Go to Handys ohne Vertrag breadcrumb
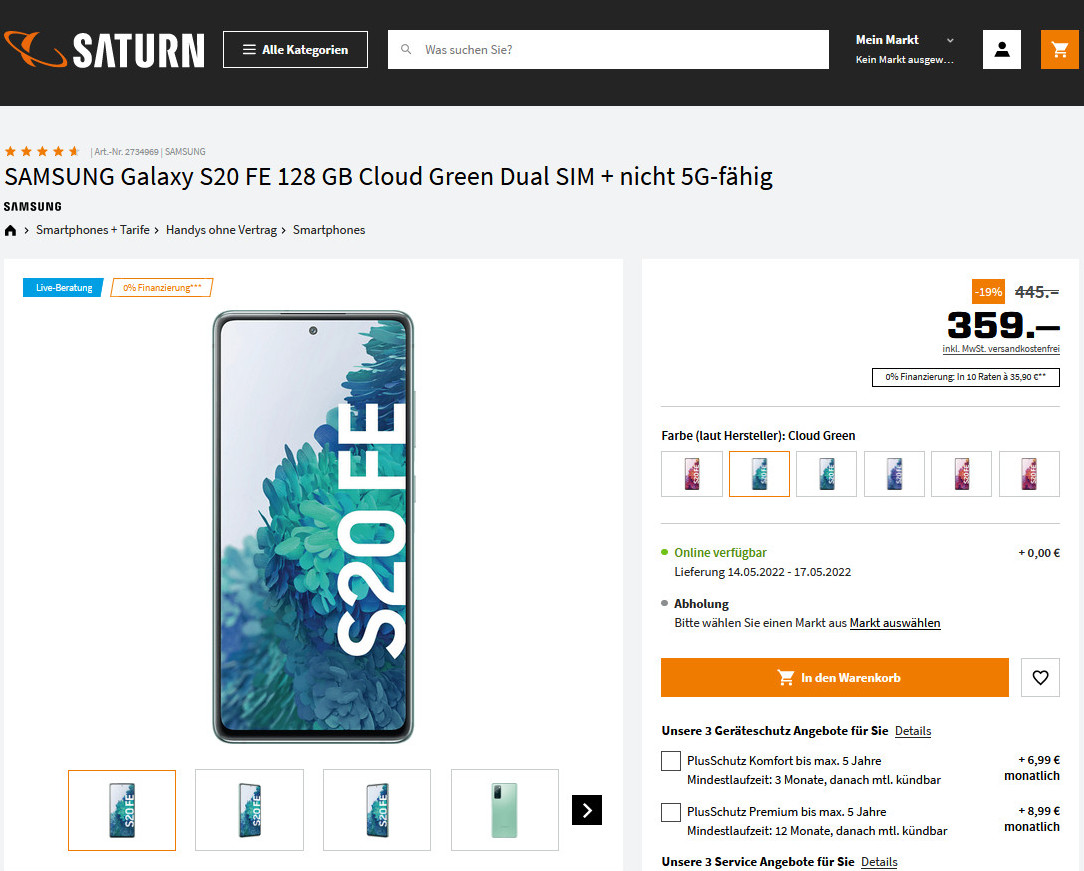Viewport: 1084px width, 871px height. pos(222,230)
